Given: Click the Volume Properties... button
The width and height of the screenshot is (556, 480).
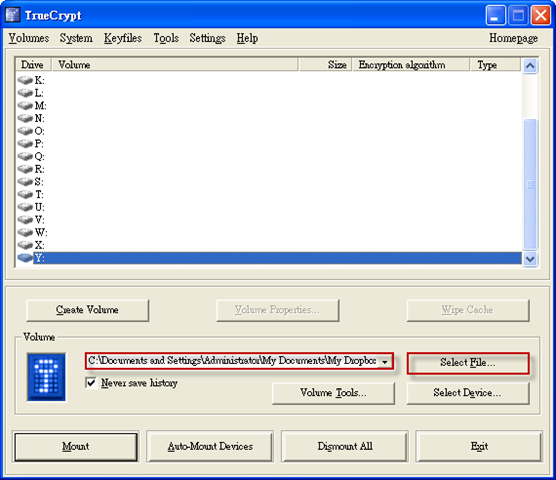Looking at the screenshot, I should click(278, 310).
